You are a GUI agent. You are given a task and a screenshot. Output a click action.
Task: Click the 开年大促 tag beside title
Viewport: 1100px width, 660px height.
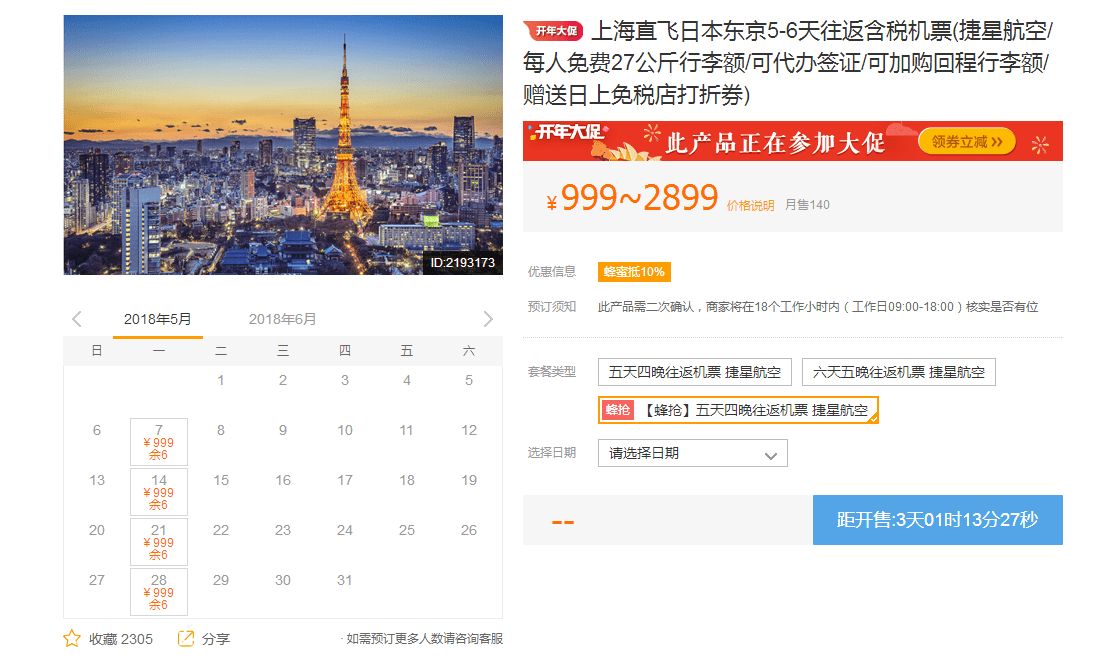554,31
